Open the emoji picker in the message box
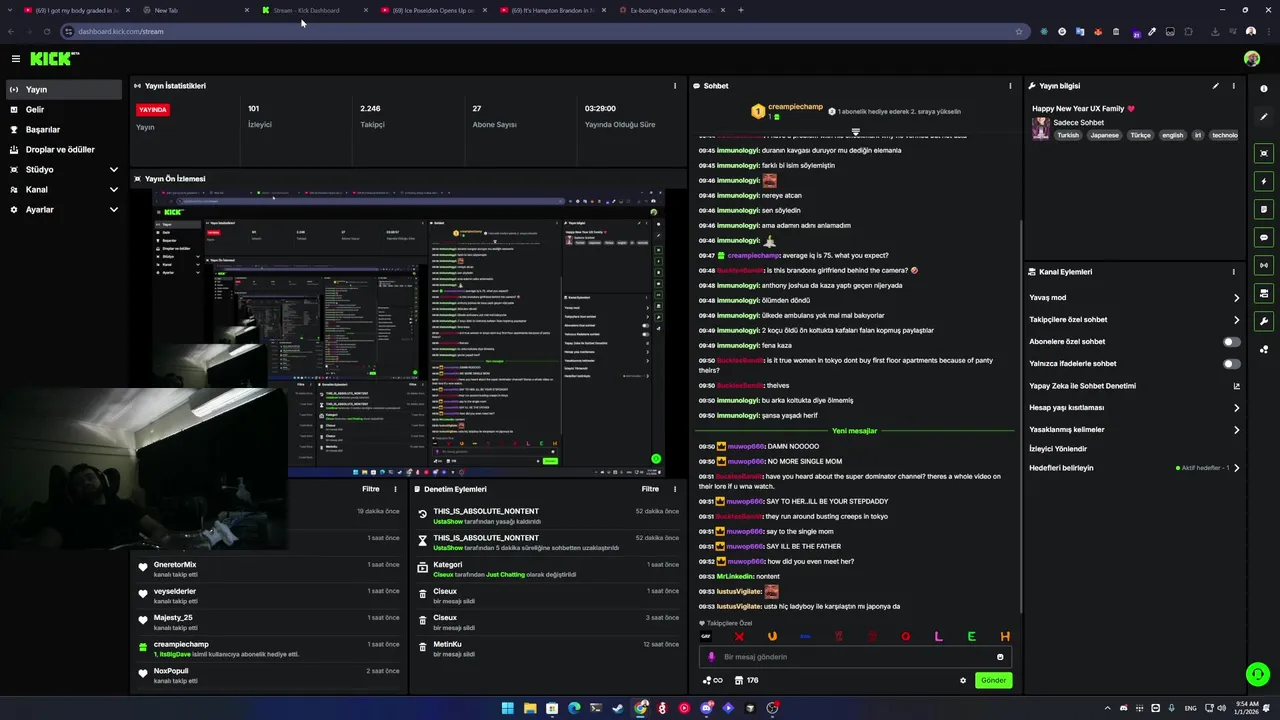Viewport: 1280px width, 720px height. click(x=1000, y=657)
